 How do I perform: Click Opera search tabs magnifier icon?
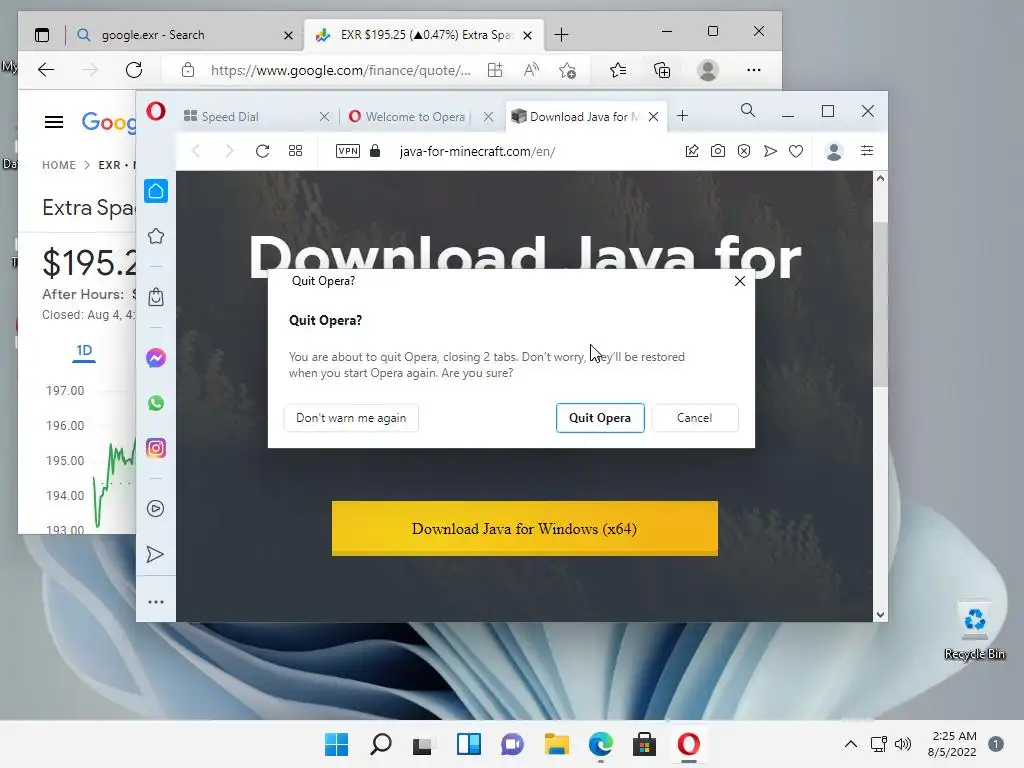(x=748, y=110)
